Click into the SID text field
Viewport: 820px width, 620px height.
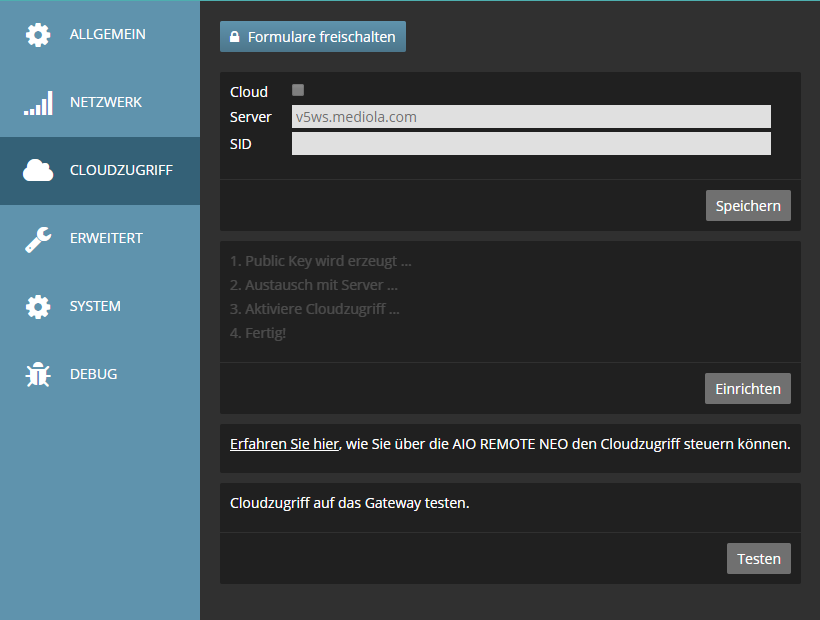point(531,144)
